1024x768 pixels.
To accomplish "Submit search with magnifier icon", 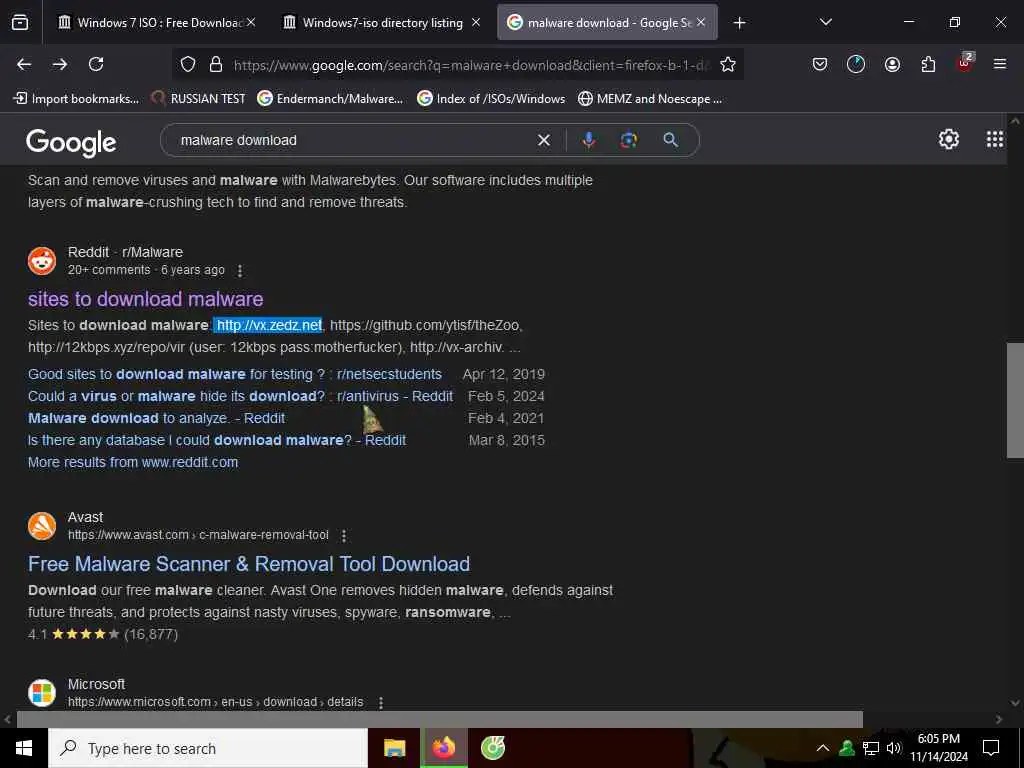I will click(670, 140).
